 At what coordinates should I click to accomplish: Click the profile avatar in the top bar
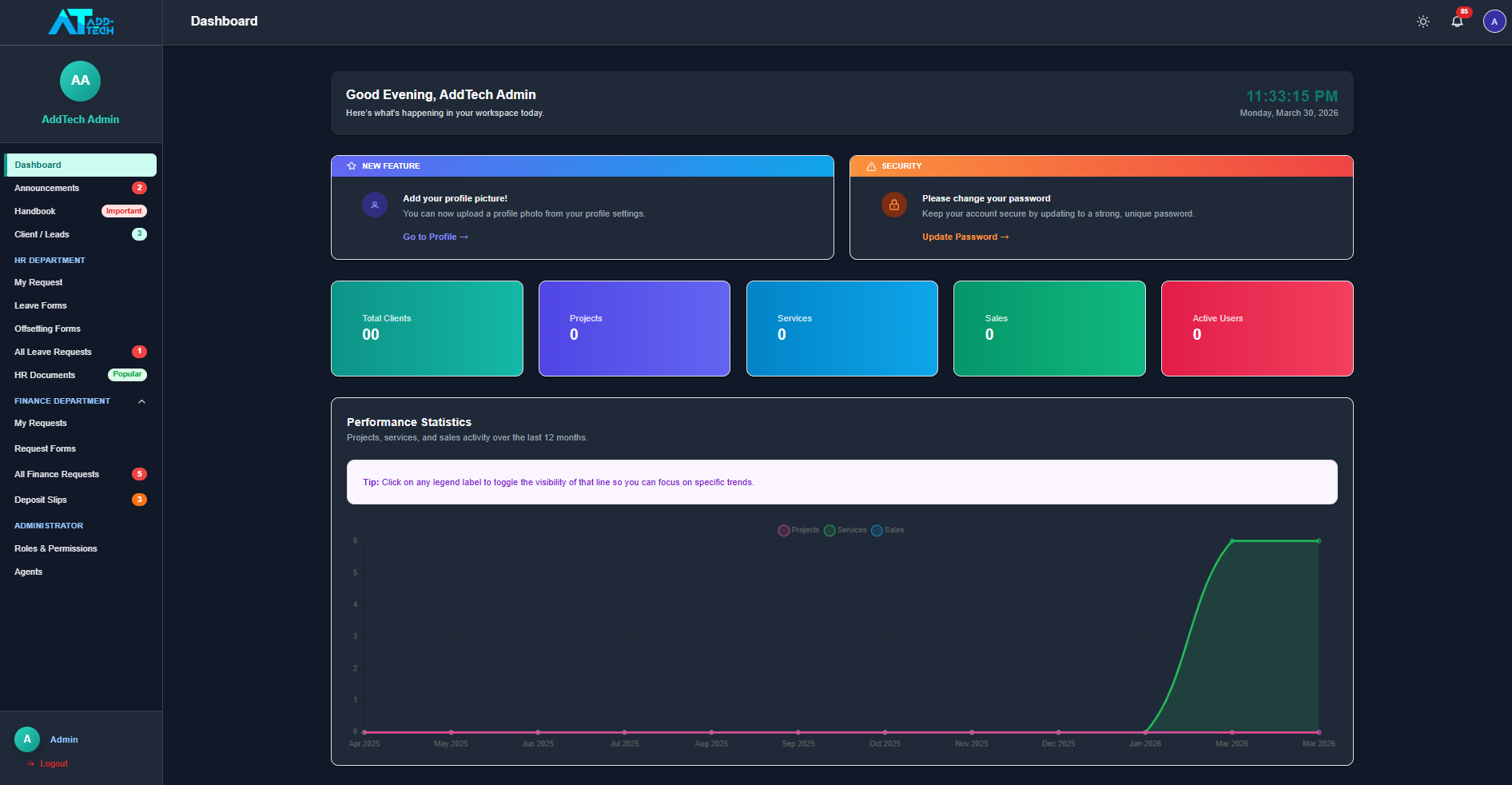[1494, 21]
